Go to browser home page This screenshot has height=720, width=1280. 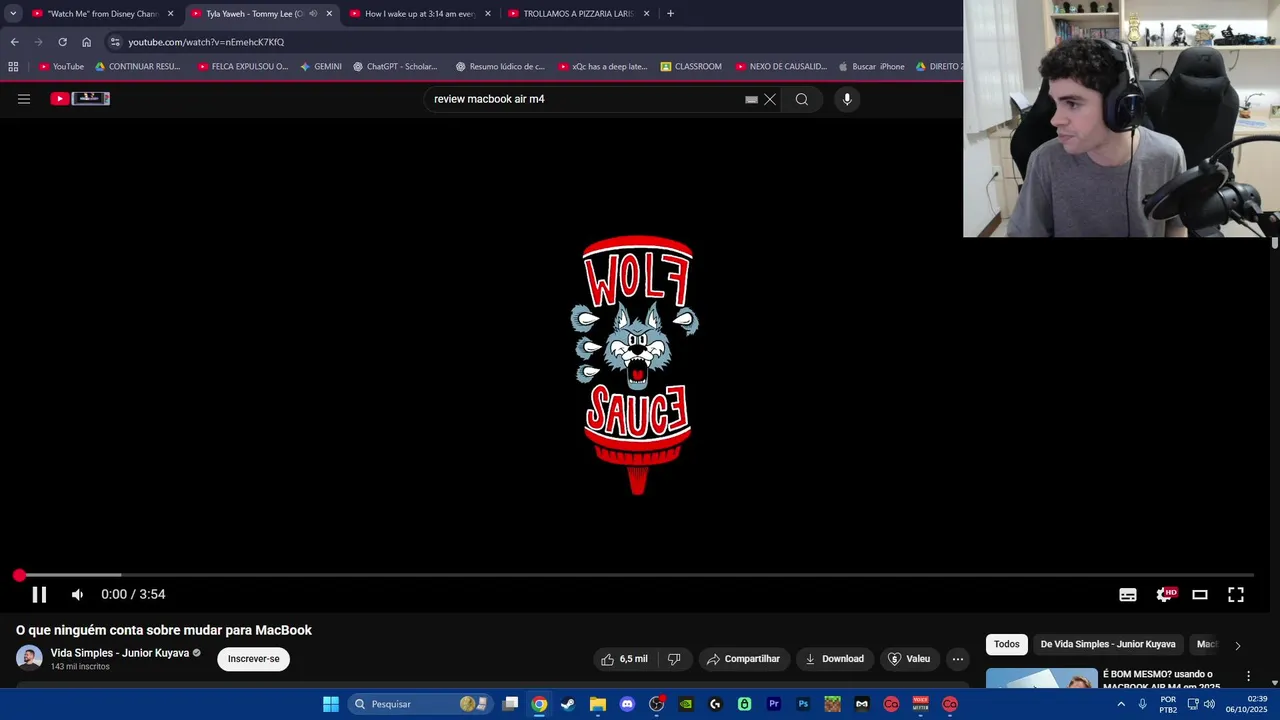tap(86, 42)
